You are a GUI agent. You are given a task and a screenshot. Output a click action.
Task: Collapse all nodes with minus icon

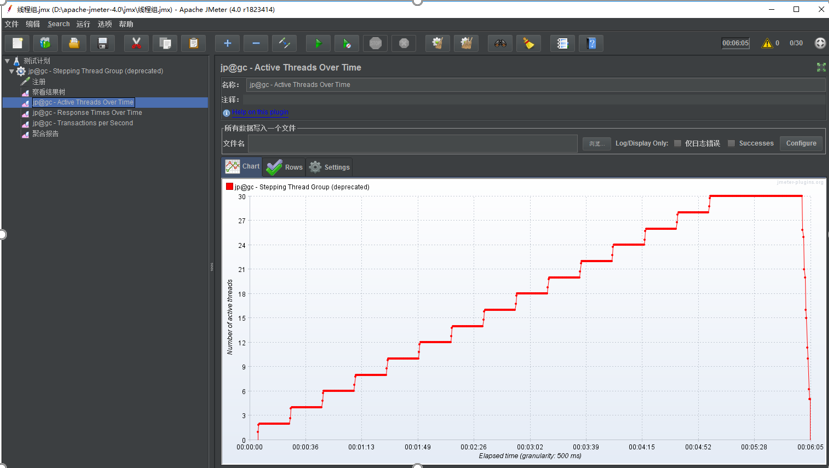click(256, 43)
